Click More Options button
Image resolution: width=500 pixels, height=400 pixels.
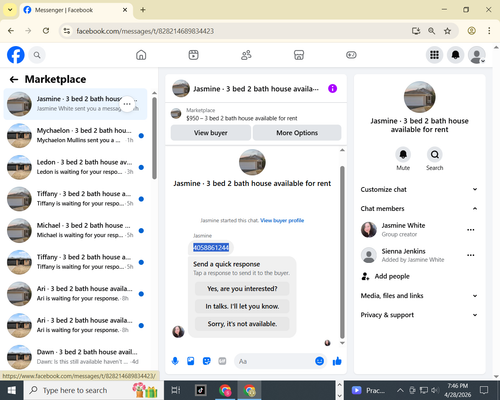point(297,133)
